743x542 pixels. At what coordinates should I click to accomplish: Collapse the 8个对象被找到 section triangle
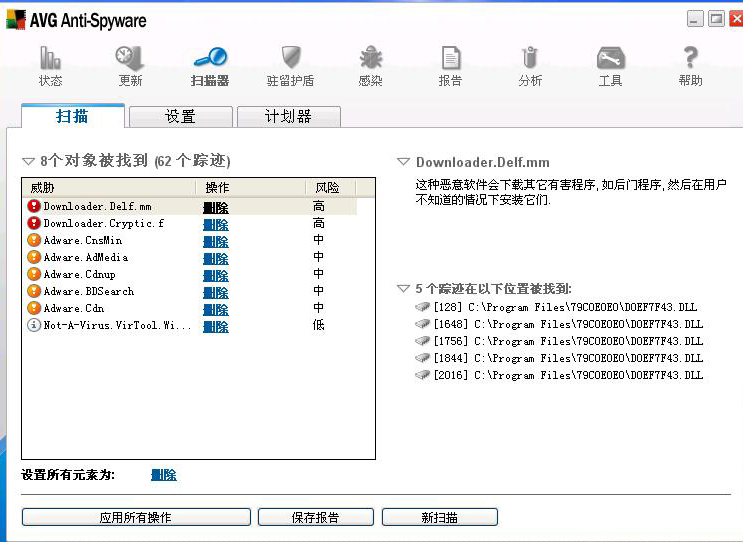pyautogui.click(x=28, y=162)
